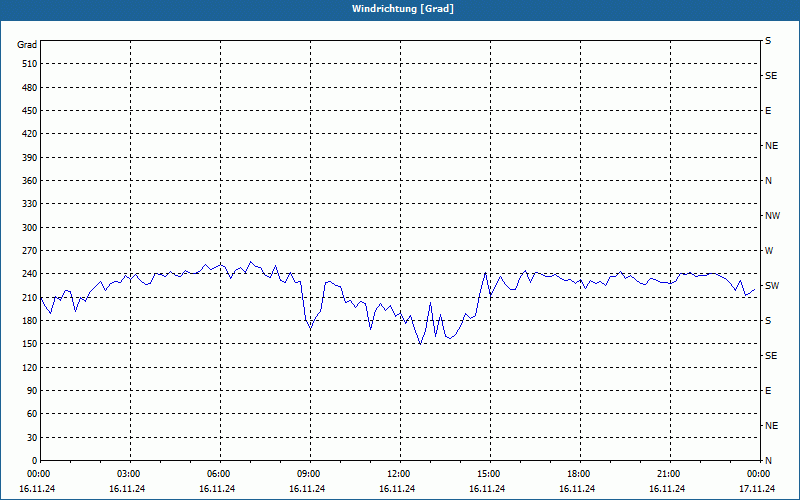Select the 00:00 label above 17.11.24
Viewport: 800px width, 500px height.
click(759, 474)
